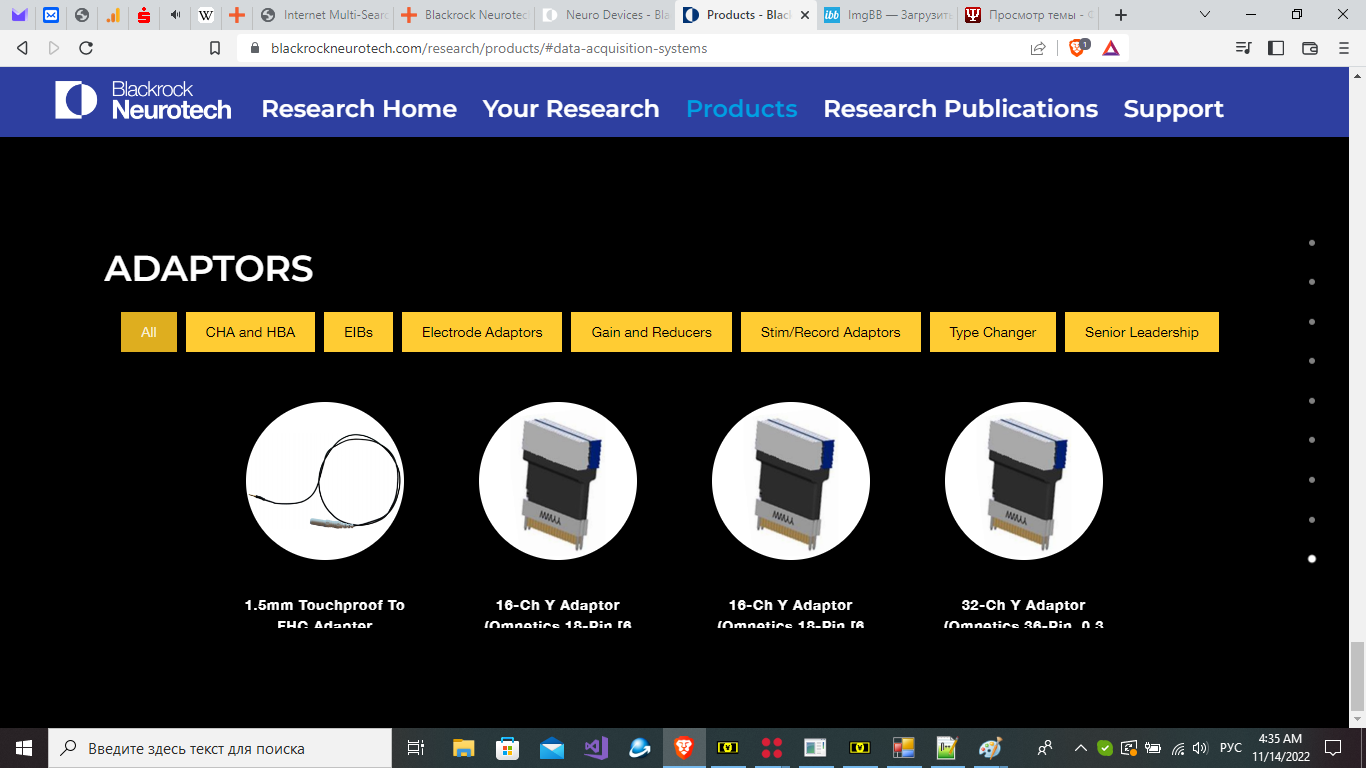1366x768 pixels.
Task: Open Visual Studio from the taskbar
Action: [596, 747]
